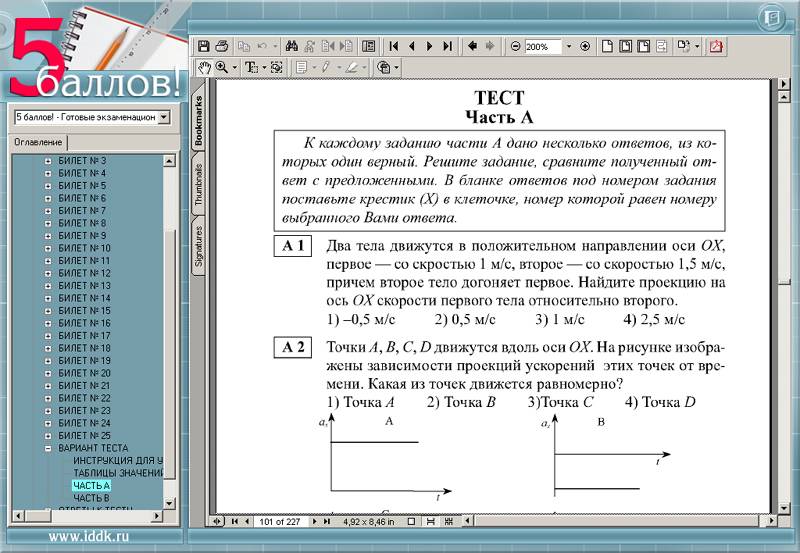Image resolution: width=800 pixels, height=553 pixels.
Task: Go to last page in top toolbar
Action: (447, 46)
